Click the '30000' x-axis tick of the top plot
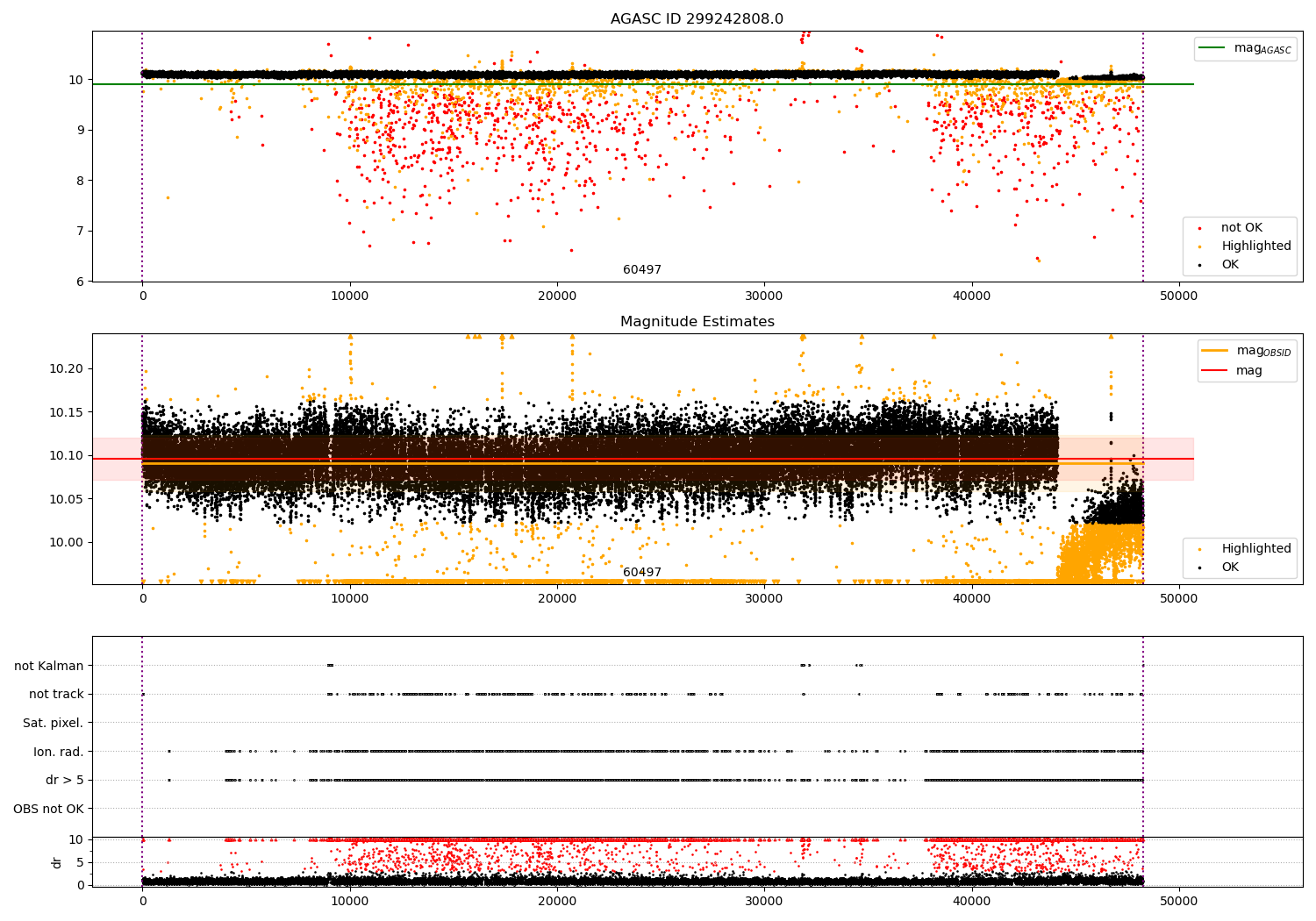The width and height of the screenshot is (1316, 921). (763, 296)
